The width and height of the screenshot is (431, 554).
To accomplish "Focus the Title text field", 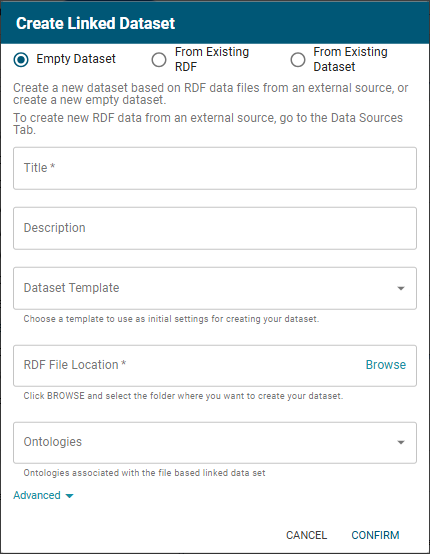I will coord(215,169).
